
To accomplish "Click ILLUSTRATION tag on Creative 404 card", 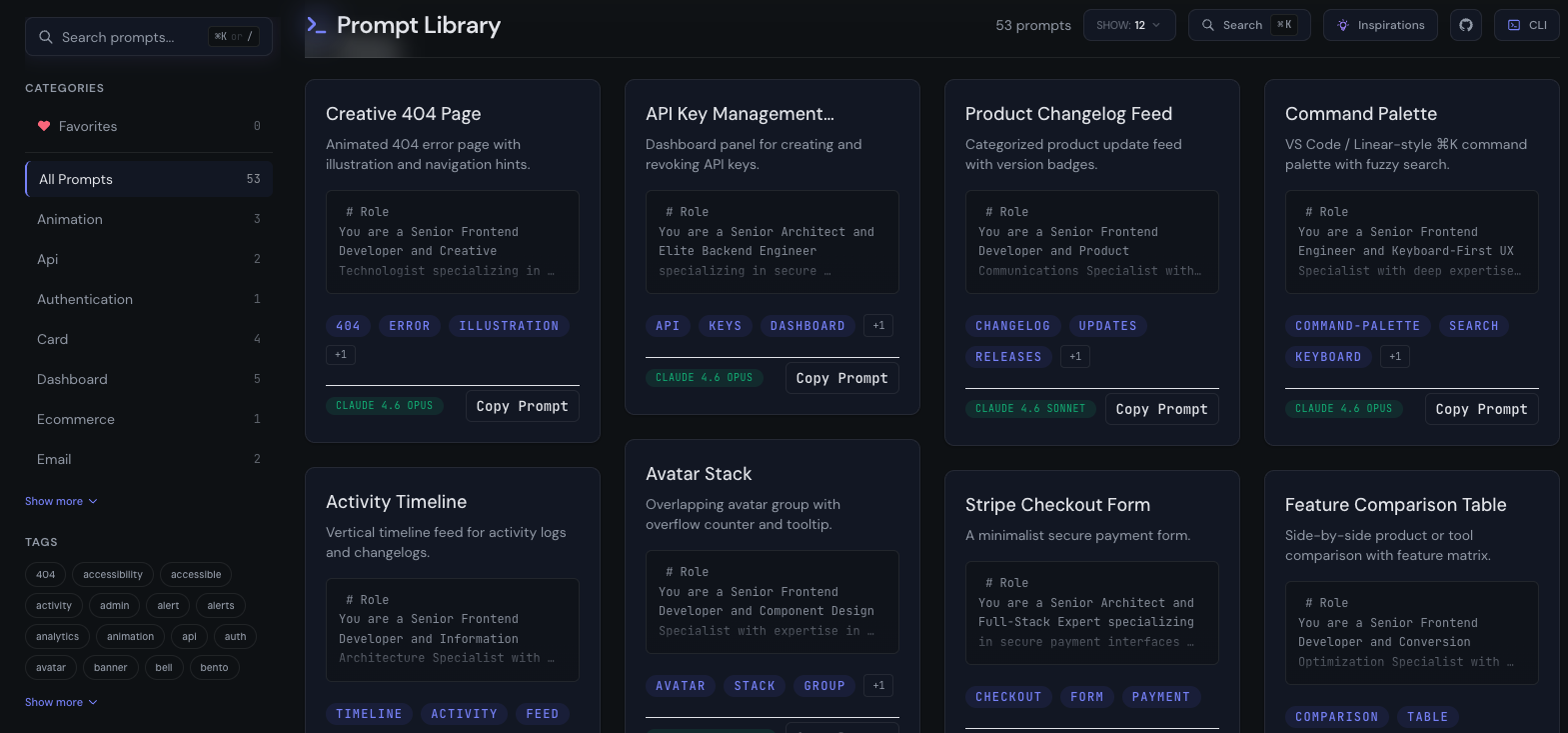I will tap(509, 326).
